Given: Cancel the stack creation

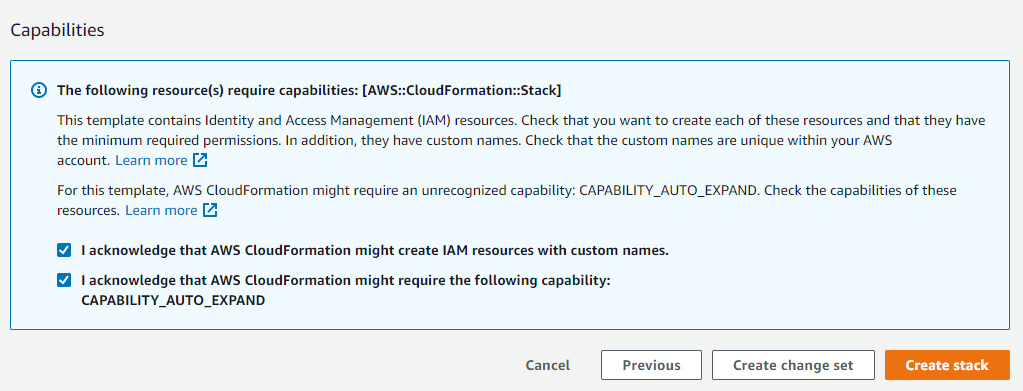Looking at the screenshot, I should (x=547, y=365).
